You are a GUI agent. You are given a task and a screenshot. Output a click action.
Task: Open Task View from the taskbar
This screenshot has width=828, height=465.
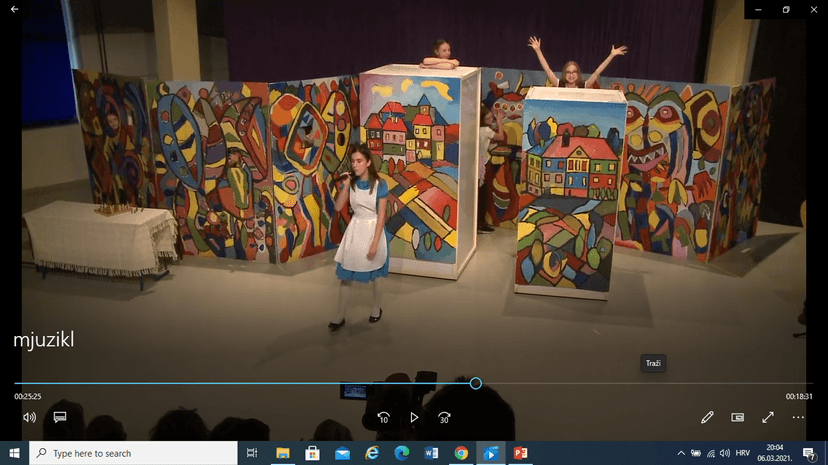tap(252, 453)
